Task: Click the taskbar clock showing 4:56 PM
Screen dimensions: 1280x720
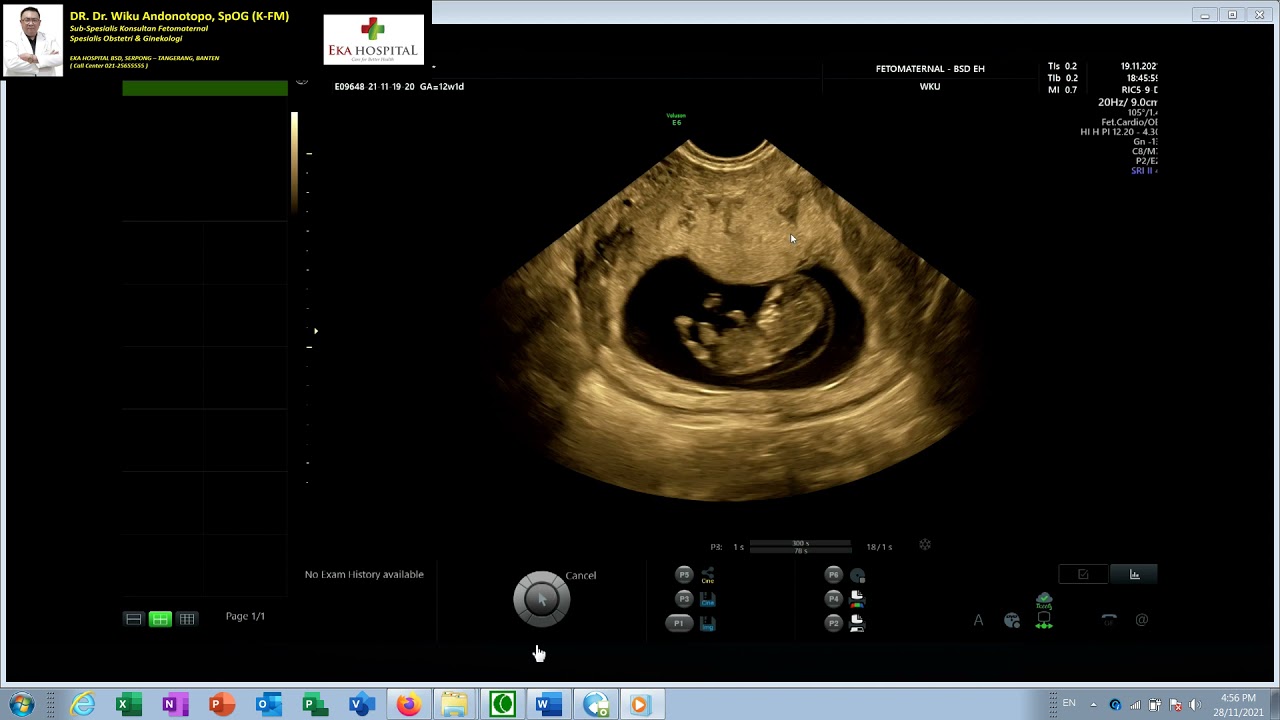Action: 1238,705
